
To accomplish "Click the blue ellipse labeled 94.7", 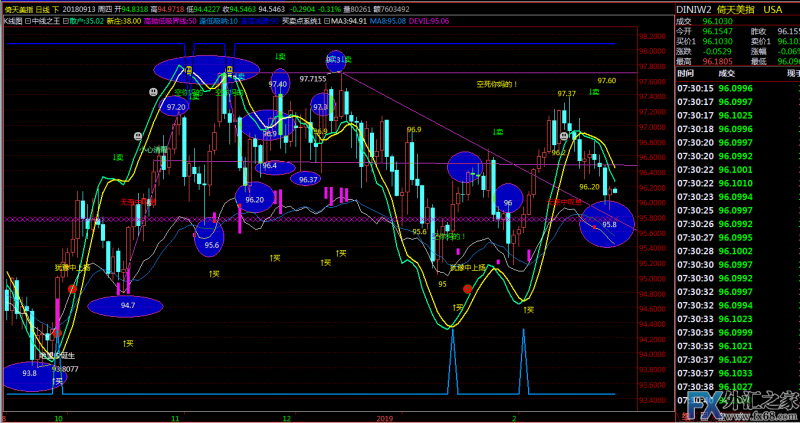I will click(126, 306).
